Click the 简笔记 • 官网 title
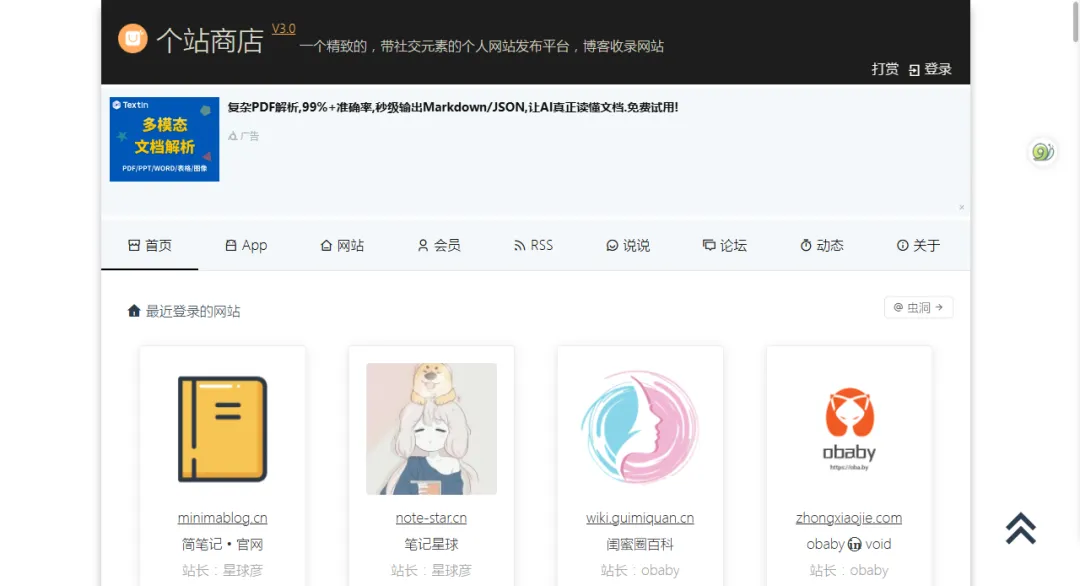Viewport: 1080px width, 586px height. (222, 544)
